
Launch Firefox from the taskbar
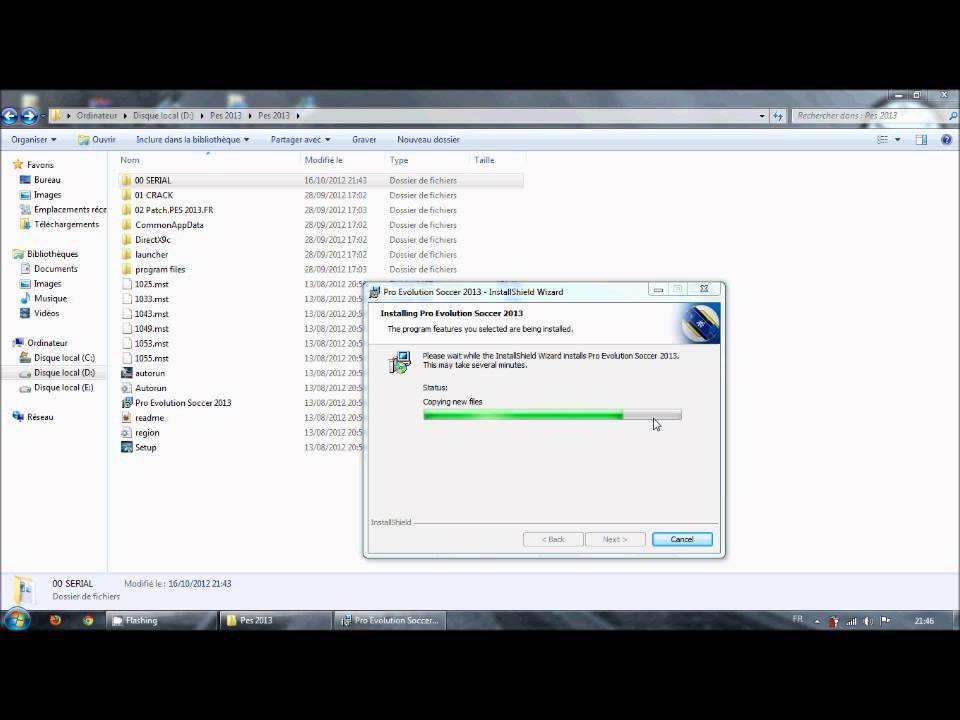tap(55, 620)
